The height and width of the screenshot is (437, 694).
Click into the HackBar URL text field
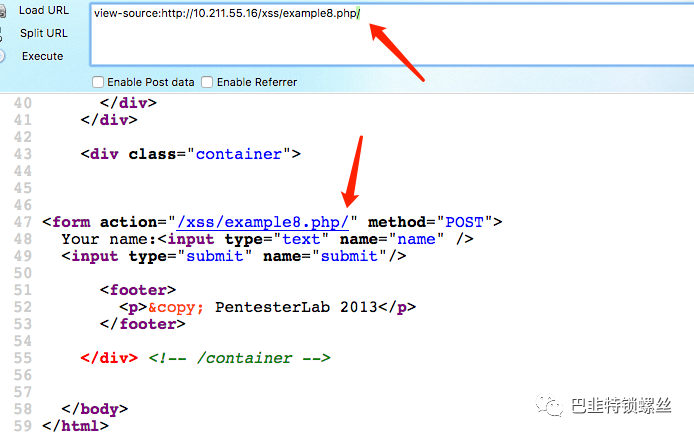point(392,35)
